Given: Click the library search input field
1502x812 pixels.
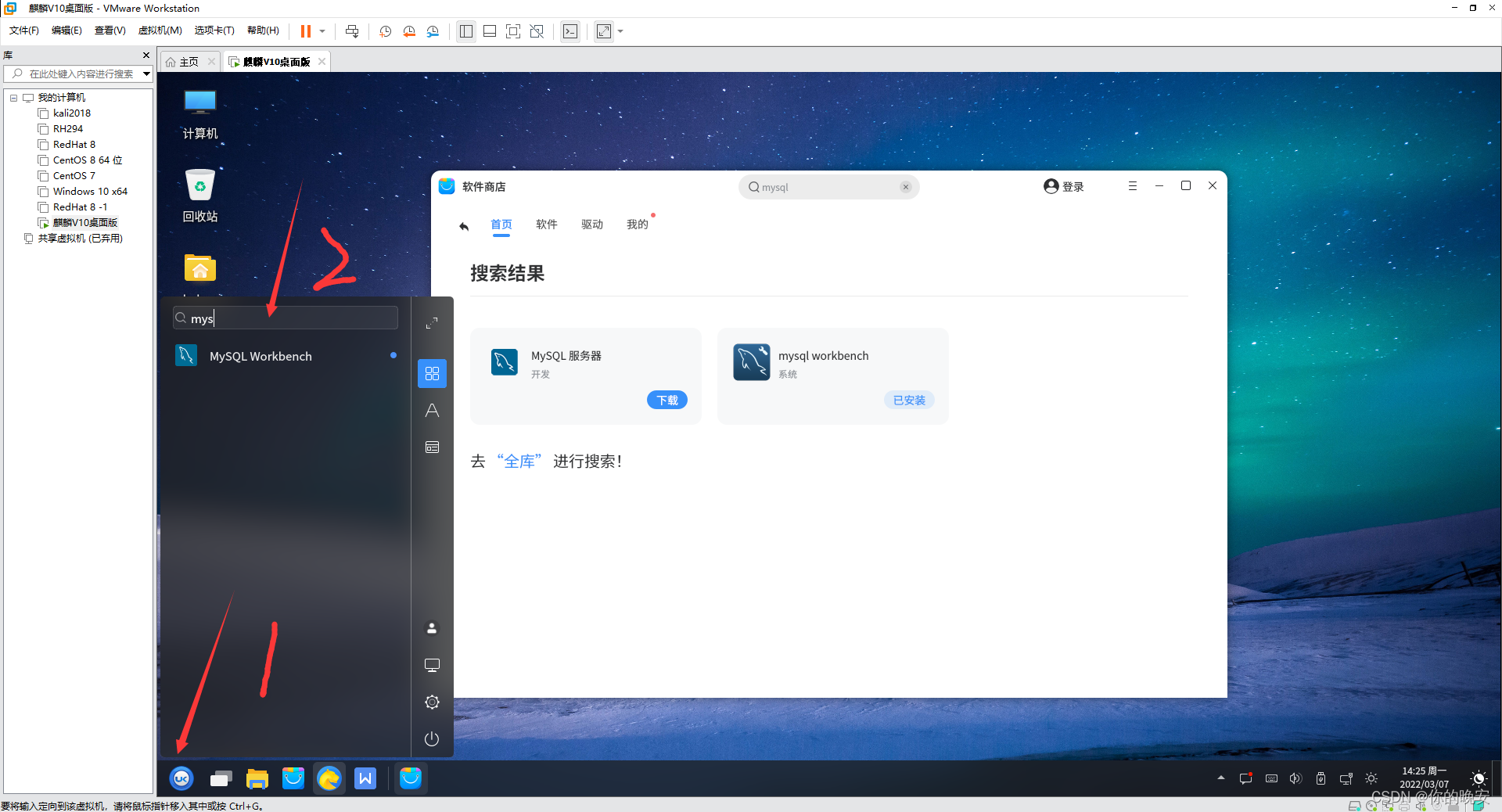Looking at the screenshot, I should tap(77, 74).
